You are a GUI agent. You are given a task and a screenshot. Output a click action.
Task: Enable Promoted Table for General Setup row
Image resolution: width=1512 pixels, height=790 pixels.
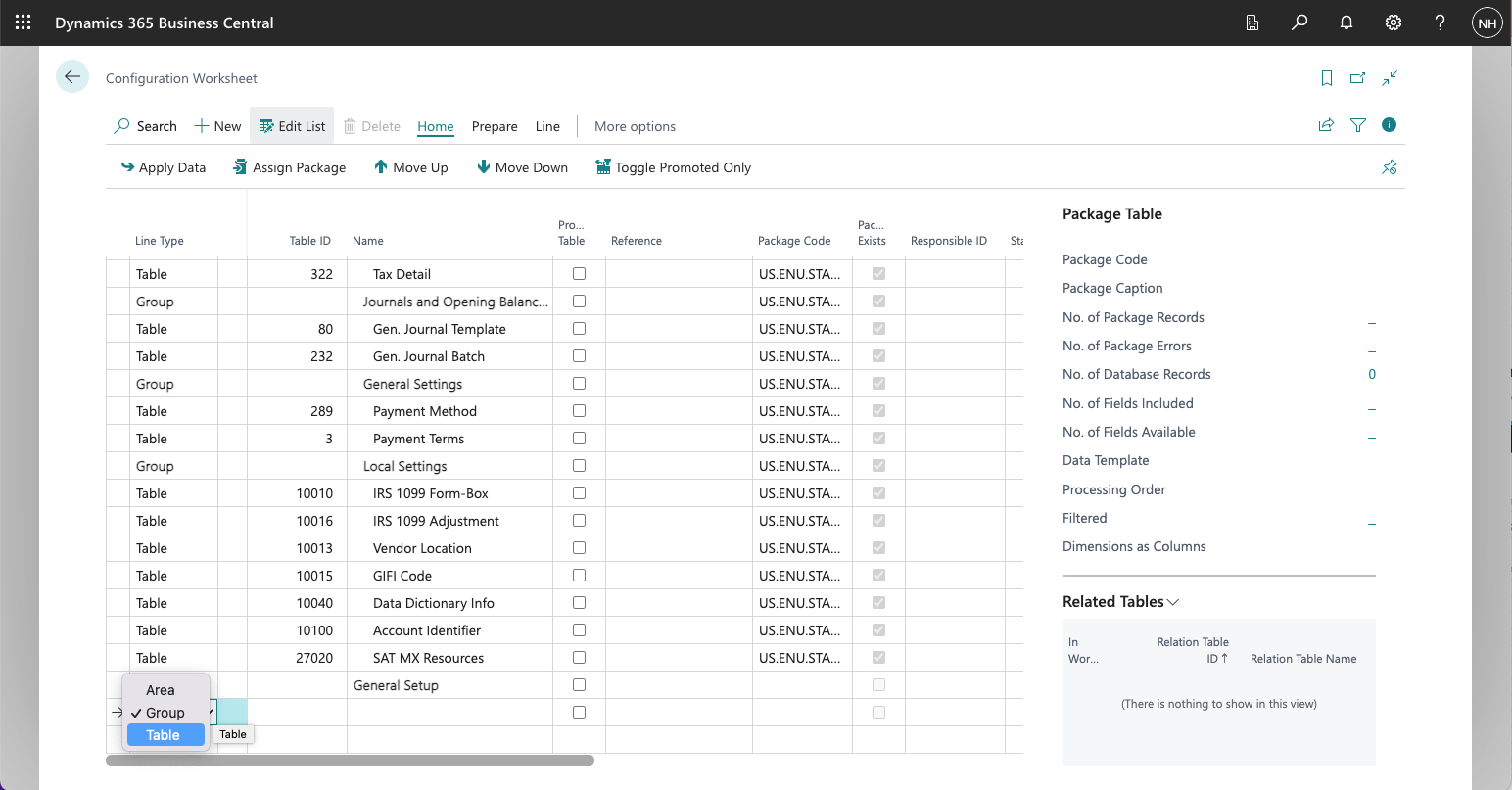tap(579, 685)
